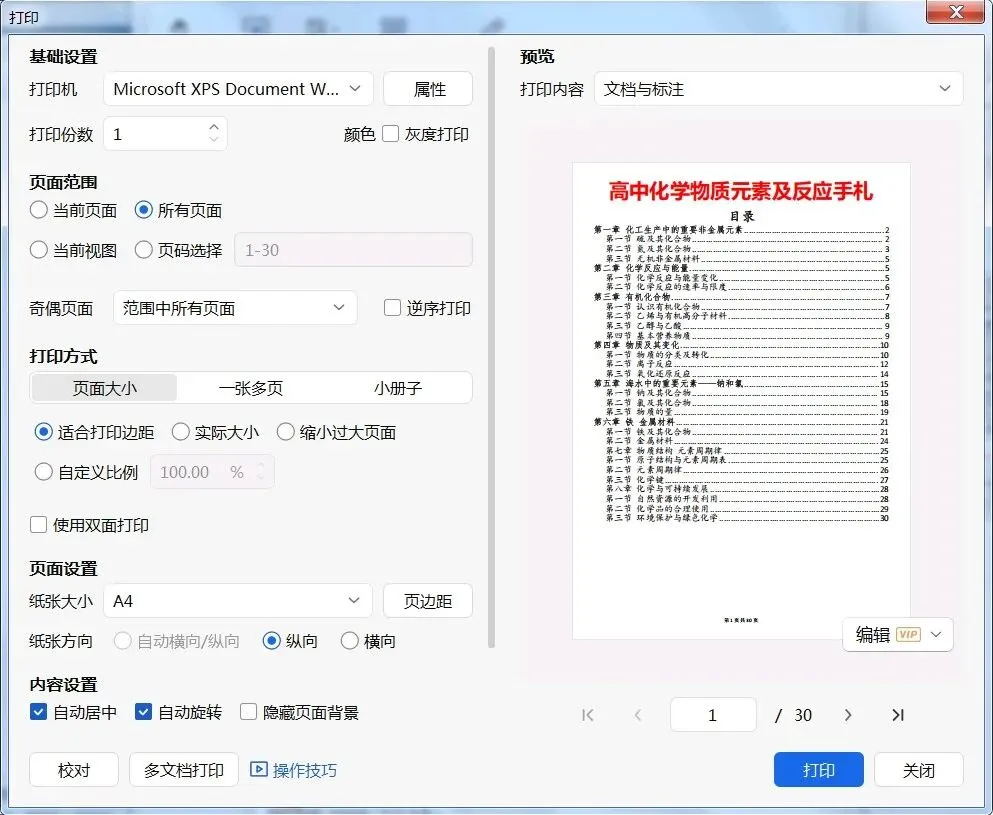
Task: Select 缩小过大页面 radio option
Action: point(286,432)
